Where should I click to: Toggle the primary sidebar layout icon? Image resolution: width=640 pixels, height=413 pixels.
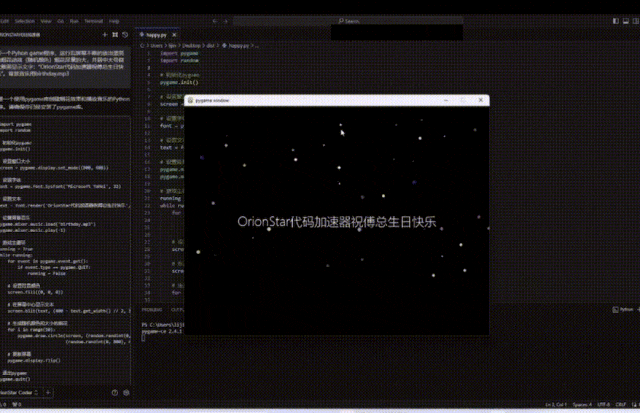click(616, 21)
